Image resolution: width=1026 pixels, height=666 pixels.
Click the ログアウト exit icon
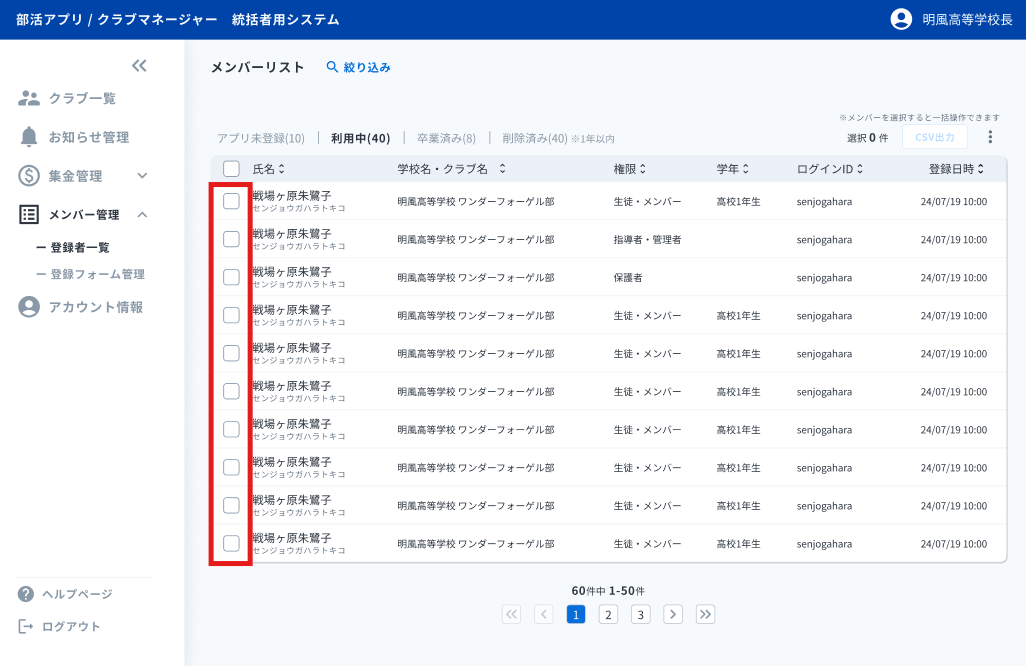tap(26, 627)
